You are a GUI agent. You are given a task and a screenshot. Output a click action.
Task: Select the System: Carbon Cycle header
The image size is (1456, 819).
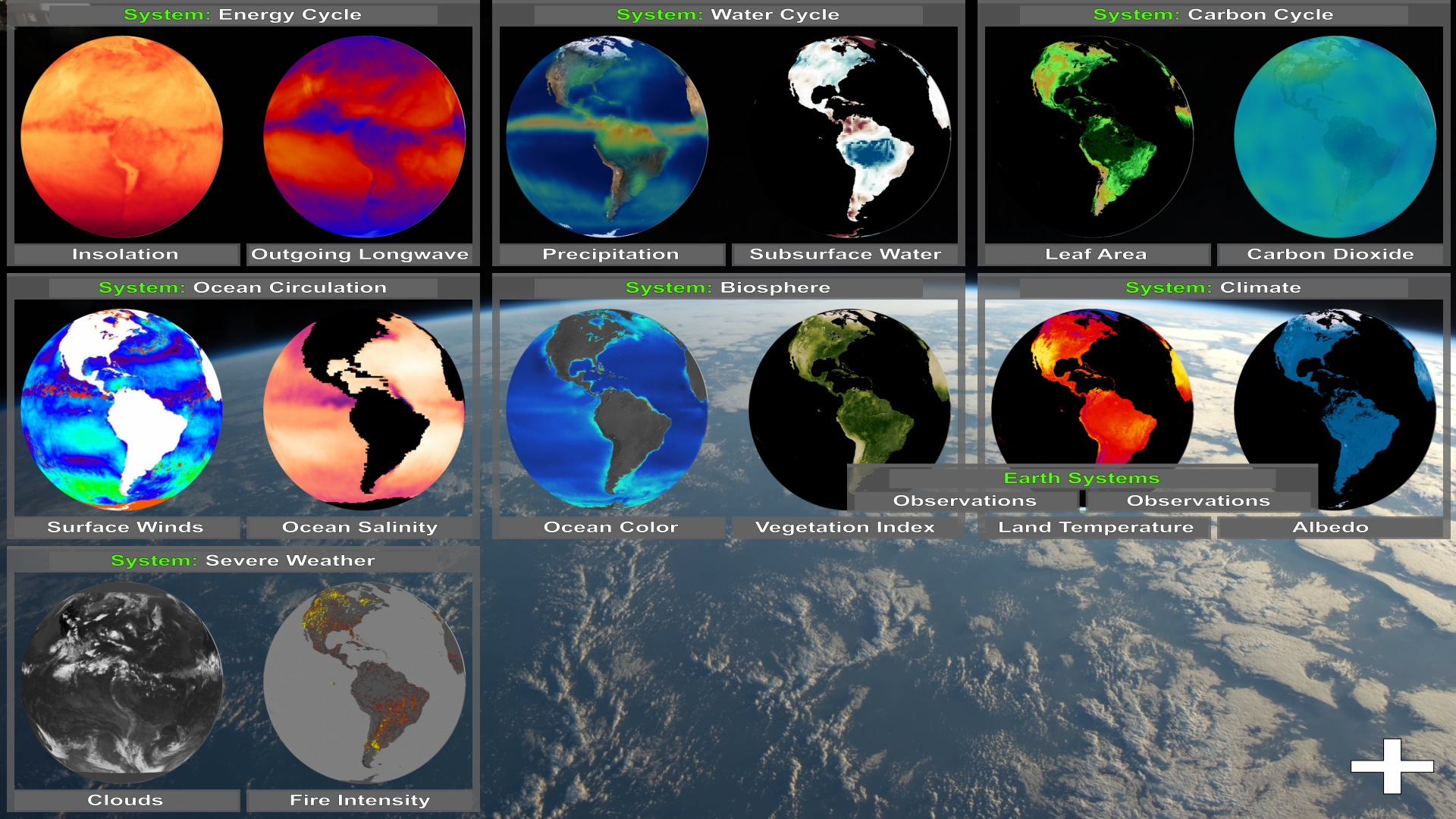coord(1214,14)
